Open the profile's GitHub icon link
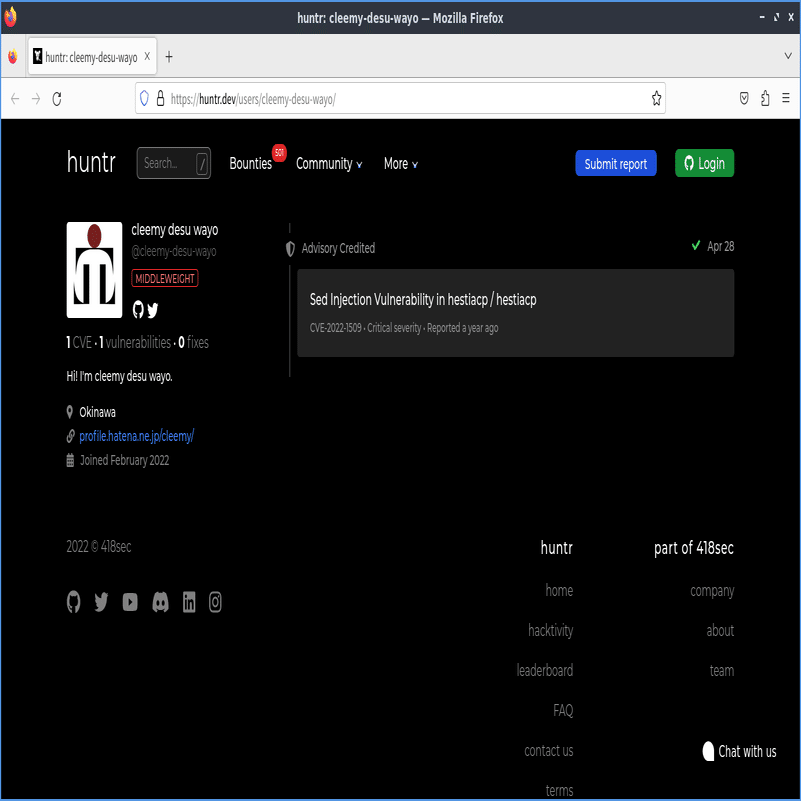 pos(138,310)
